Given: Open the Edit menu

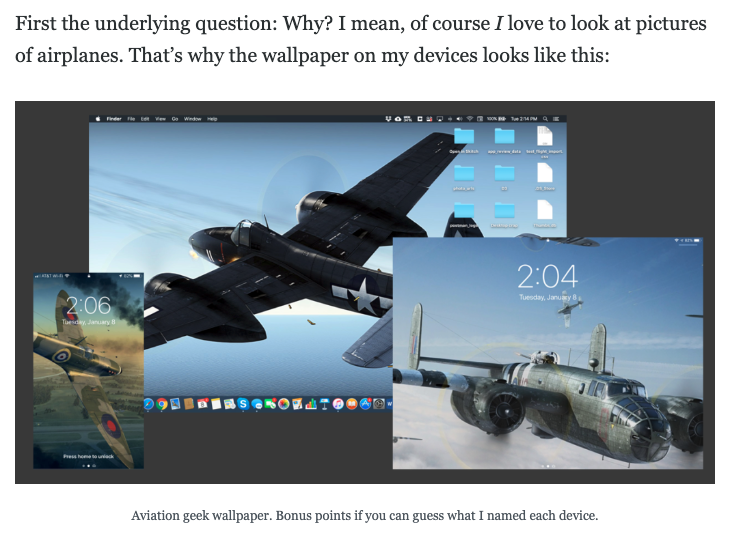Looking at the screenshot, I should tap(145, 119).
